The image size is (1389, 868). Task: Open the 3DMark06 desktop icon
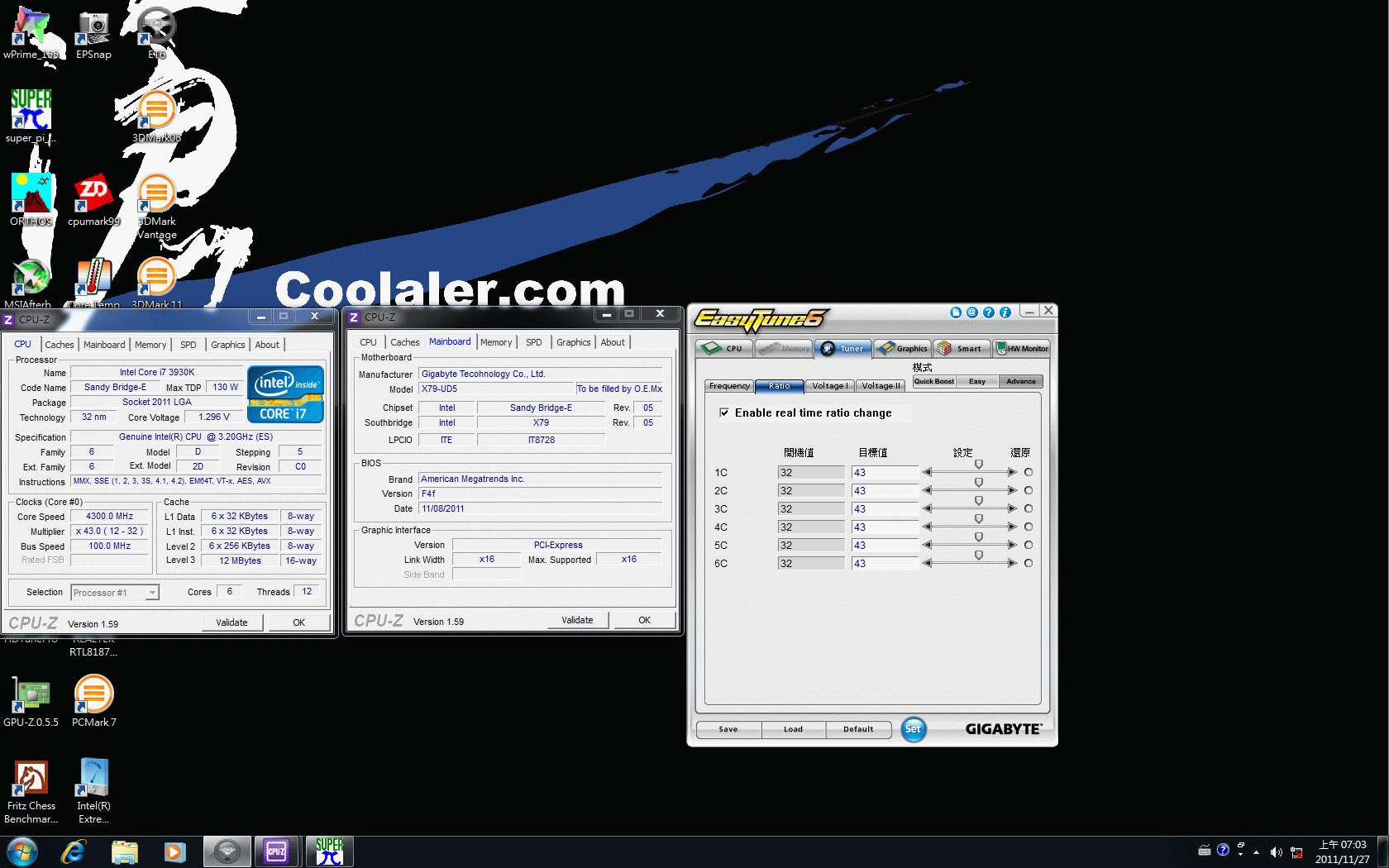[x=156, y=116]
